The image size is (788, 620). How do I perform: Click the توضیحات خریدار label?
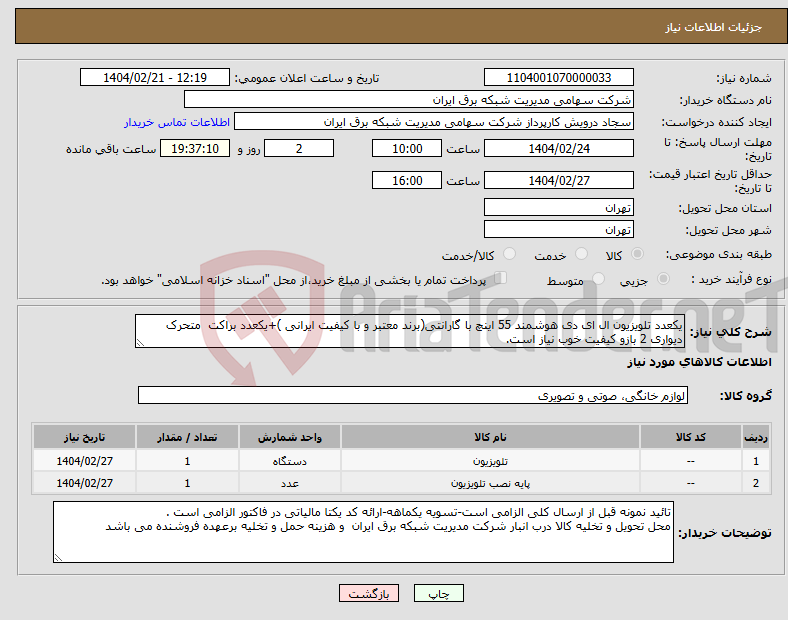[725, 533]
